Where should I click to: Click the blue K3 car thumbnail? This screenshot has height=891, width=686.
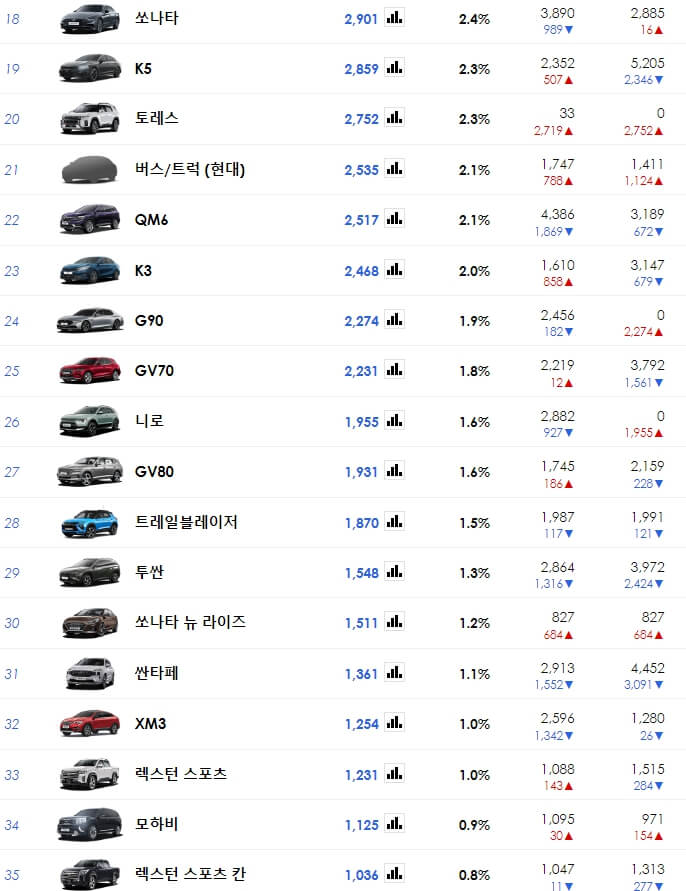click(90, 270)
